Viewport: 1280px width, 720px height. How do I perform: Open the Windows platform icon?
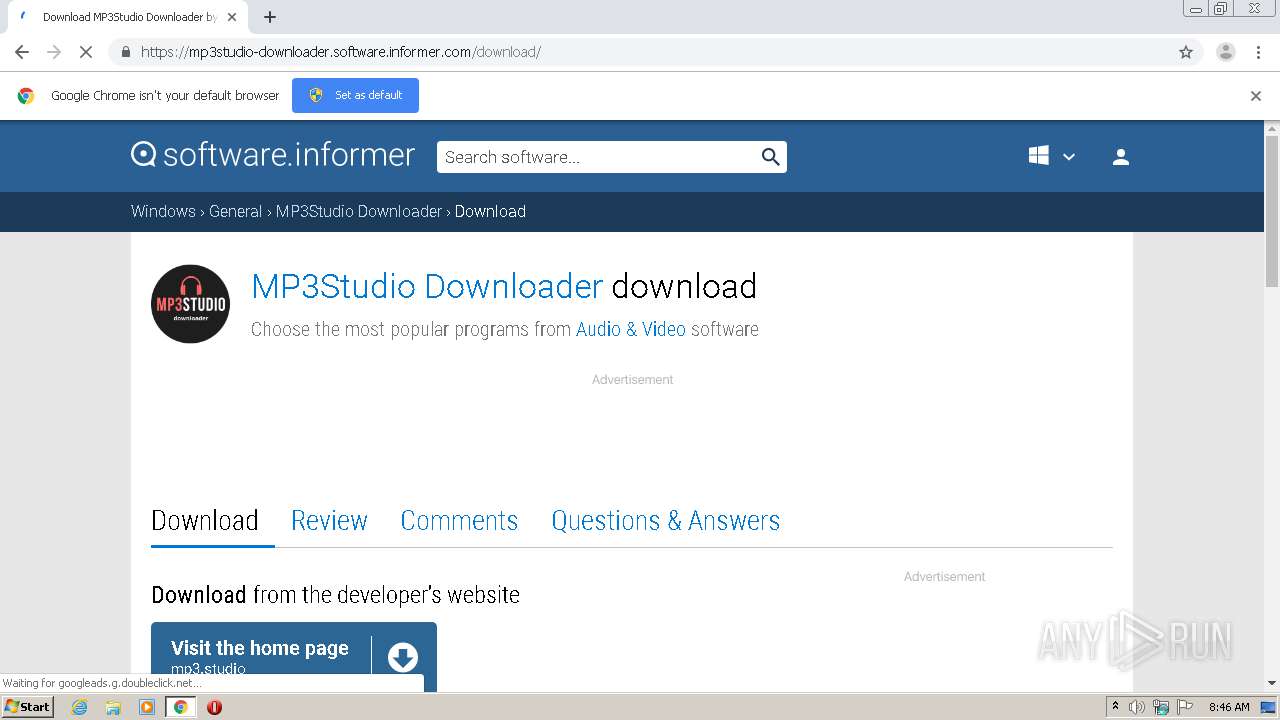coord(1039,156)
